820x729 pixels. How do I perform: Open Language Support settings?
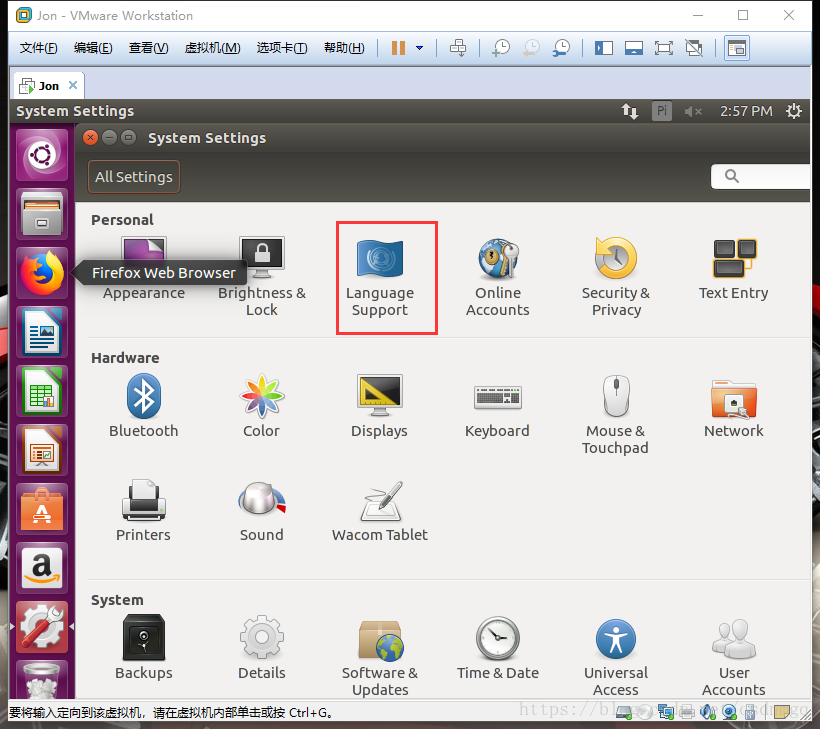pos(380,278)
